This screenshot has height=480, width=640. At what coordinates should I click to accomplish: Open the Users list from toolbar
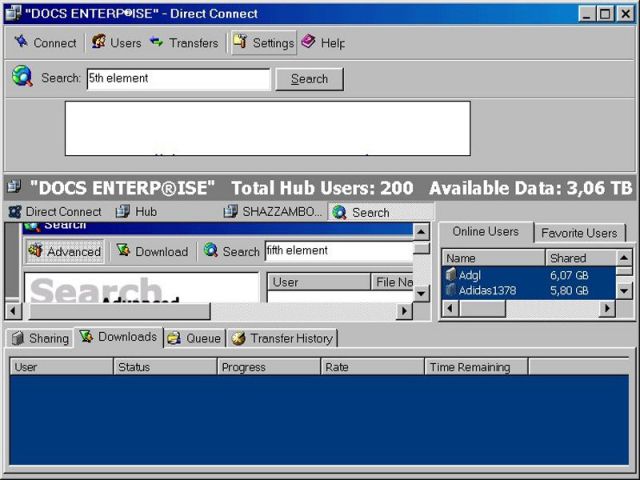tap(116, 43)
